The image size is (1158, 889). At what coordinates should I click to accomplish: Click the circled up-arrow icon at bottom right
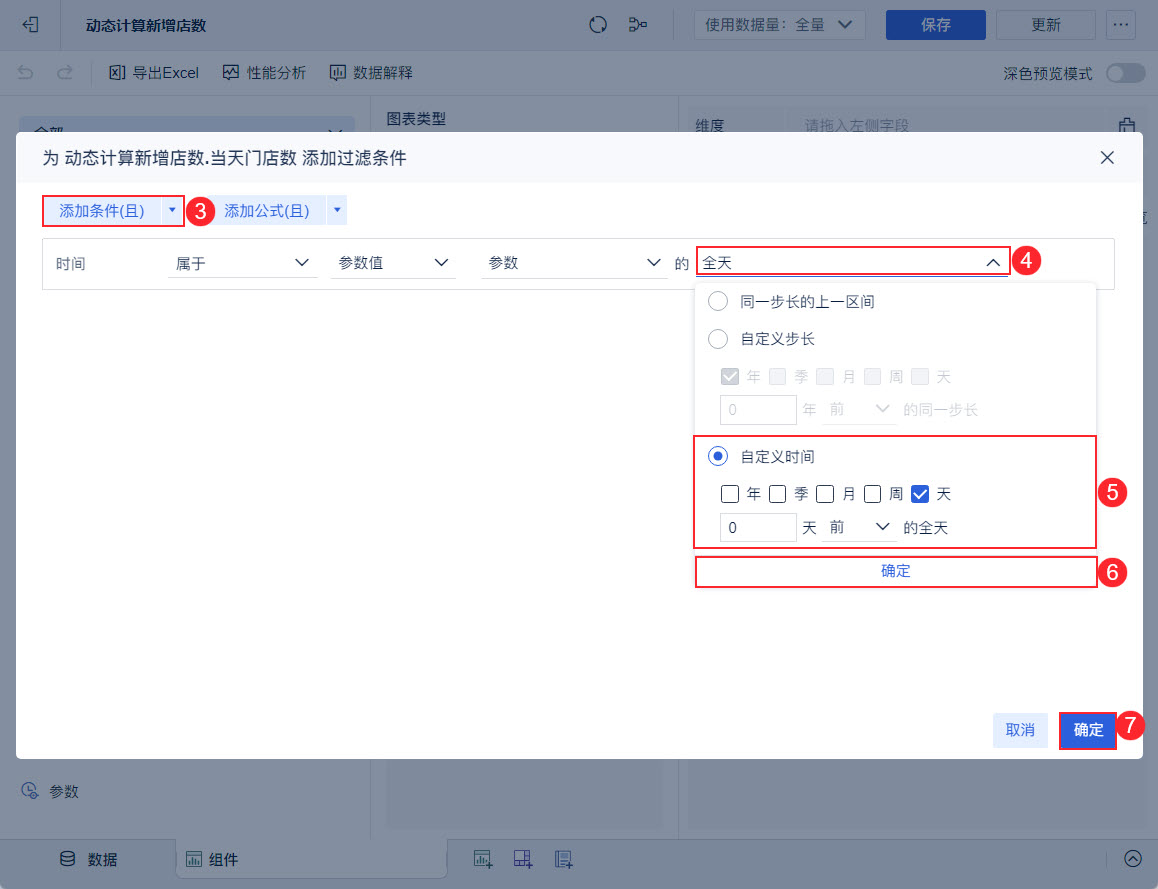click(x=1133, y=858)
